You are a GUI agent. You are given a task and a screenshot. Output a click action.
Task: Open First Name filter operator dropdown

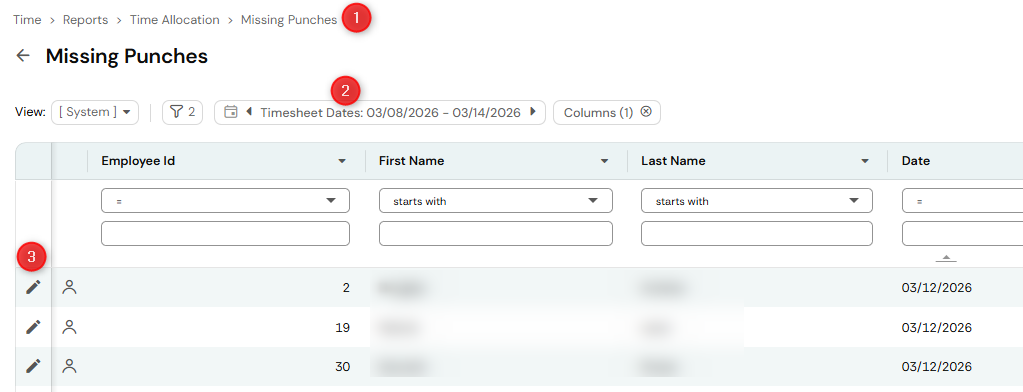click(x=496, y=201)
